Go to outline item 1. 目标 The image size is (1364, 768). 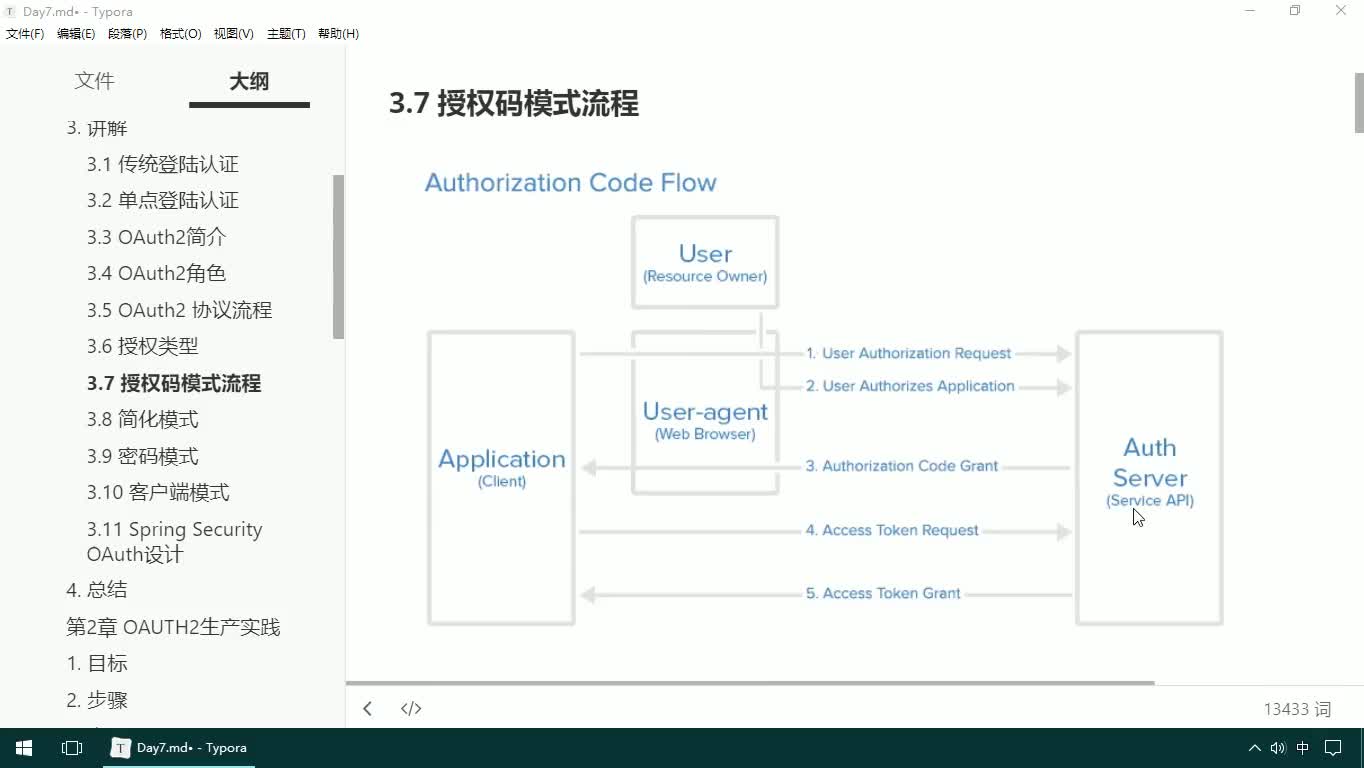[97, 663]
